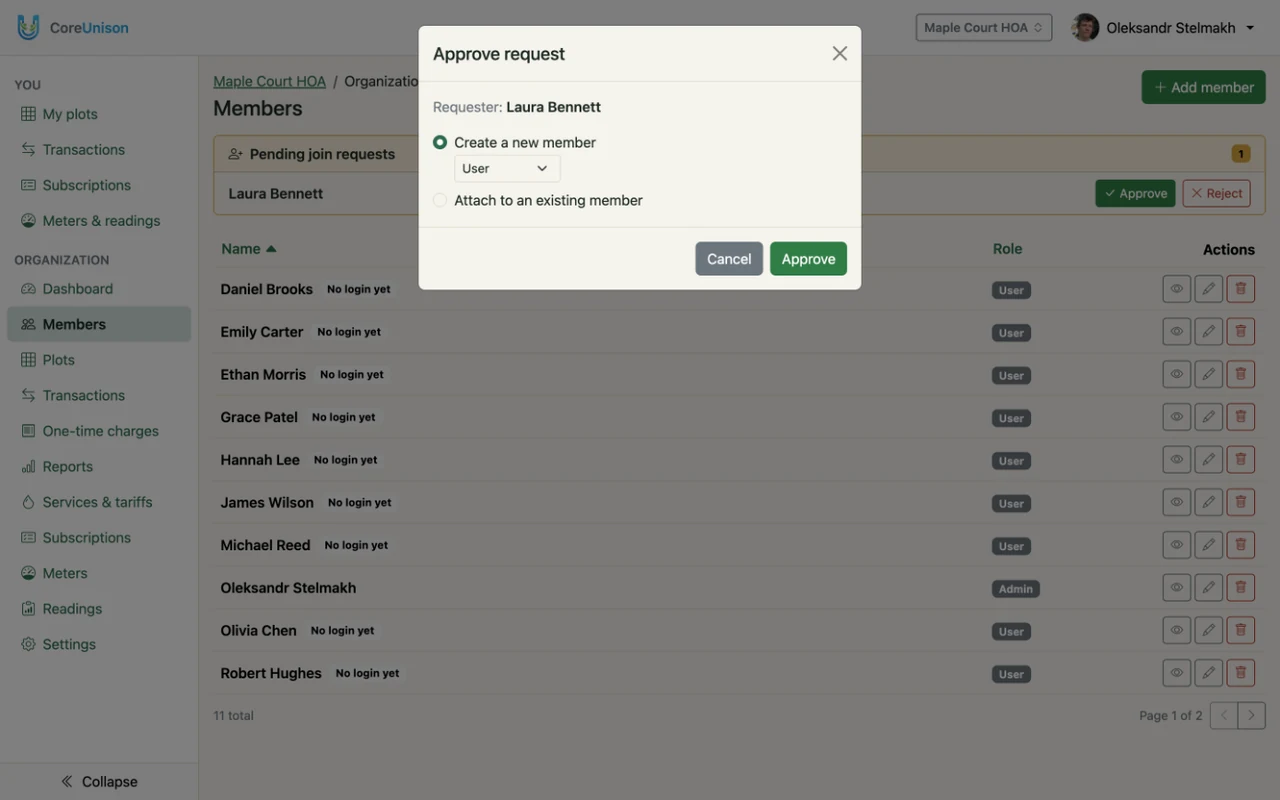1280x800 pixels.
Task: Edit Daniel Brooks with pencil icon
Action: pos(1209,289)
